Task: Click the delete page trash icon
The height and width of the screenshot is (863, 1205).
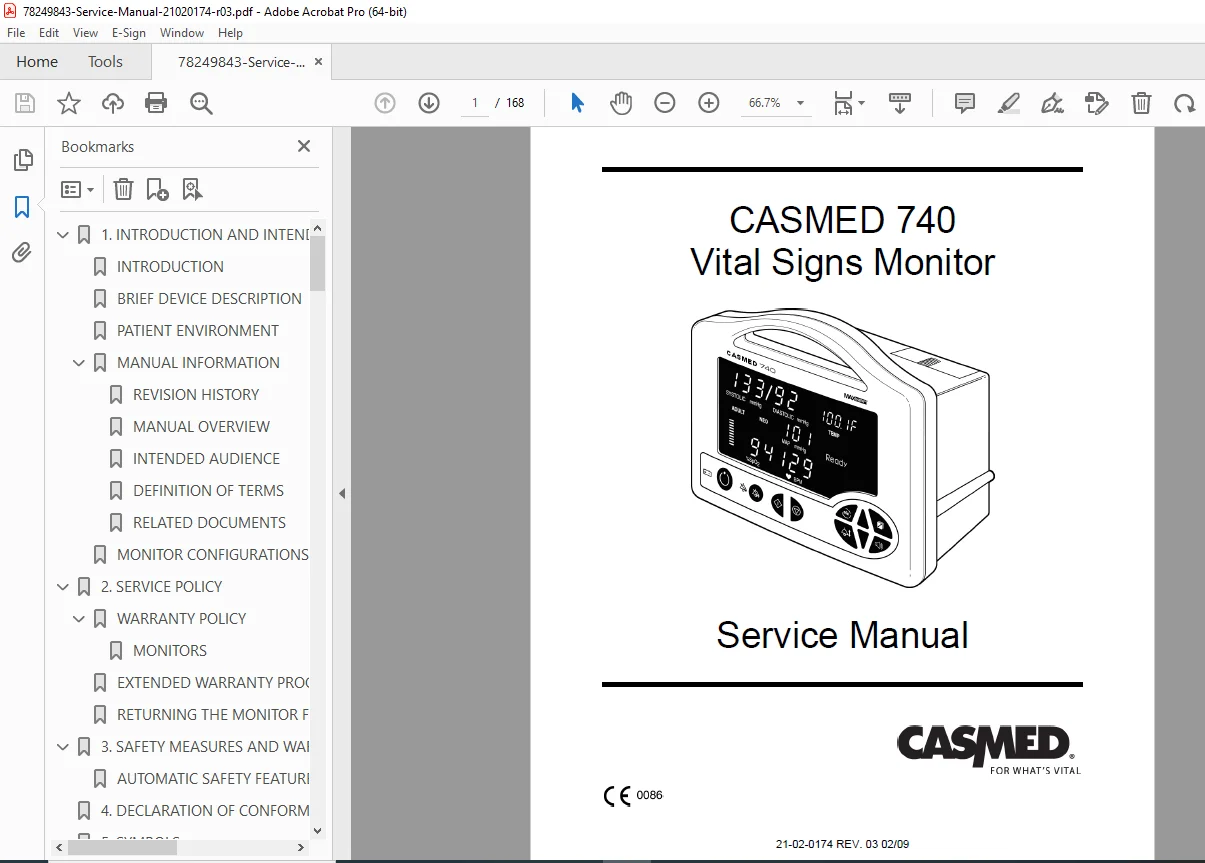Action: pos(1141,103)
